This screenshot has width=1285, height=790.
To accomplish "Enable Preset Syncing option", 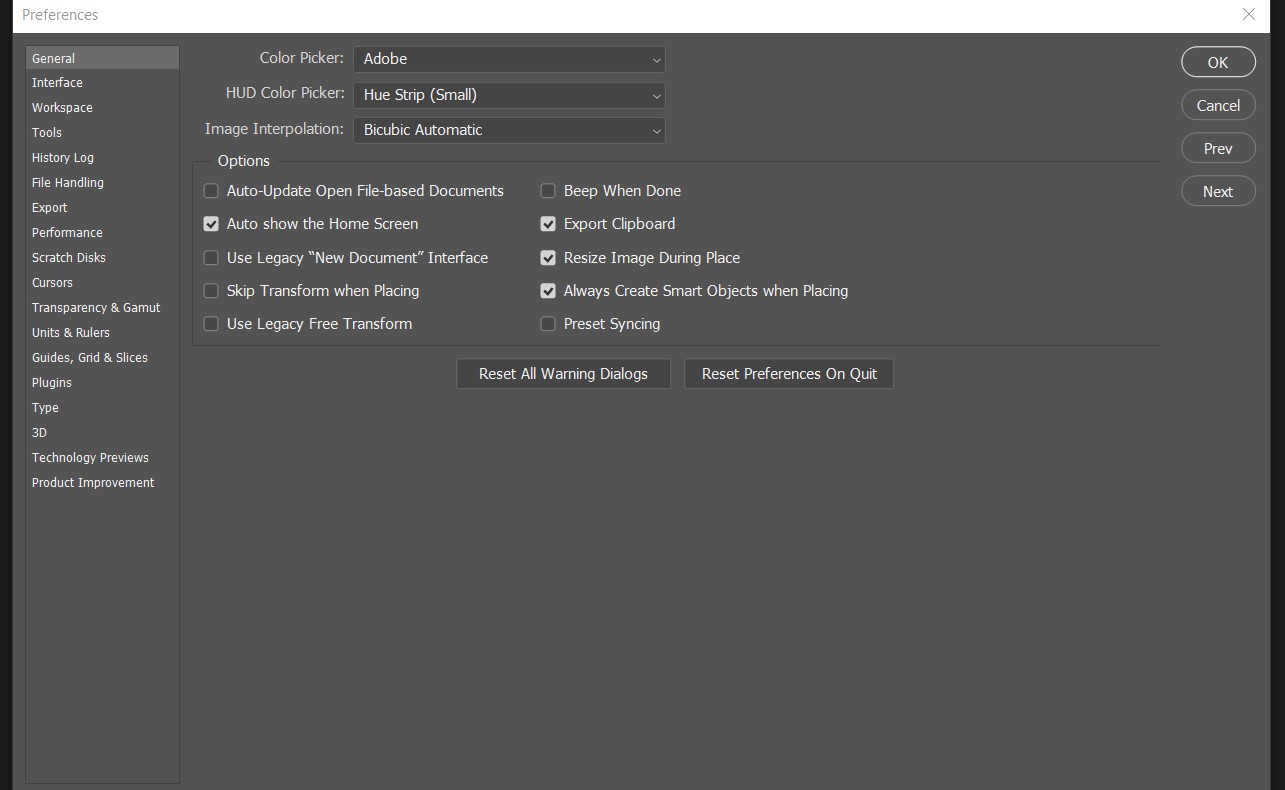I will [548, 323].
